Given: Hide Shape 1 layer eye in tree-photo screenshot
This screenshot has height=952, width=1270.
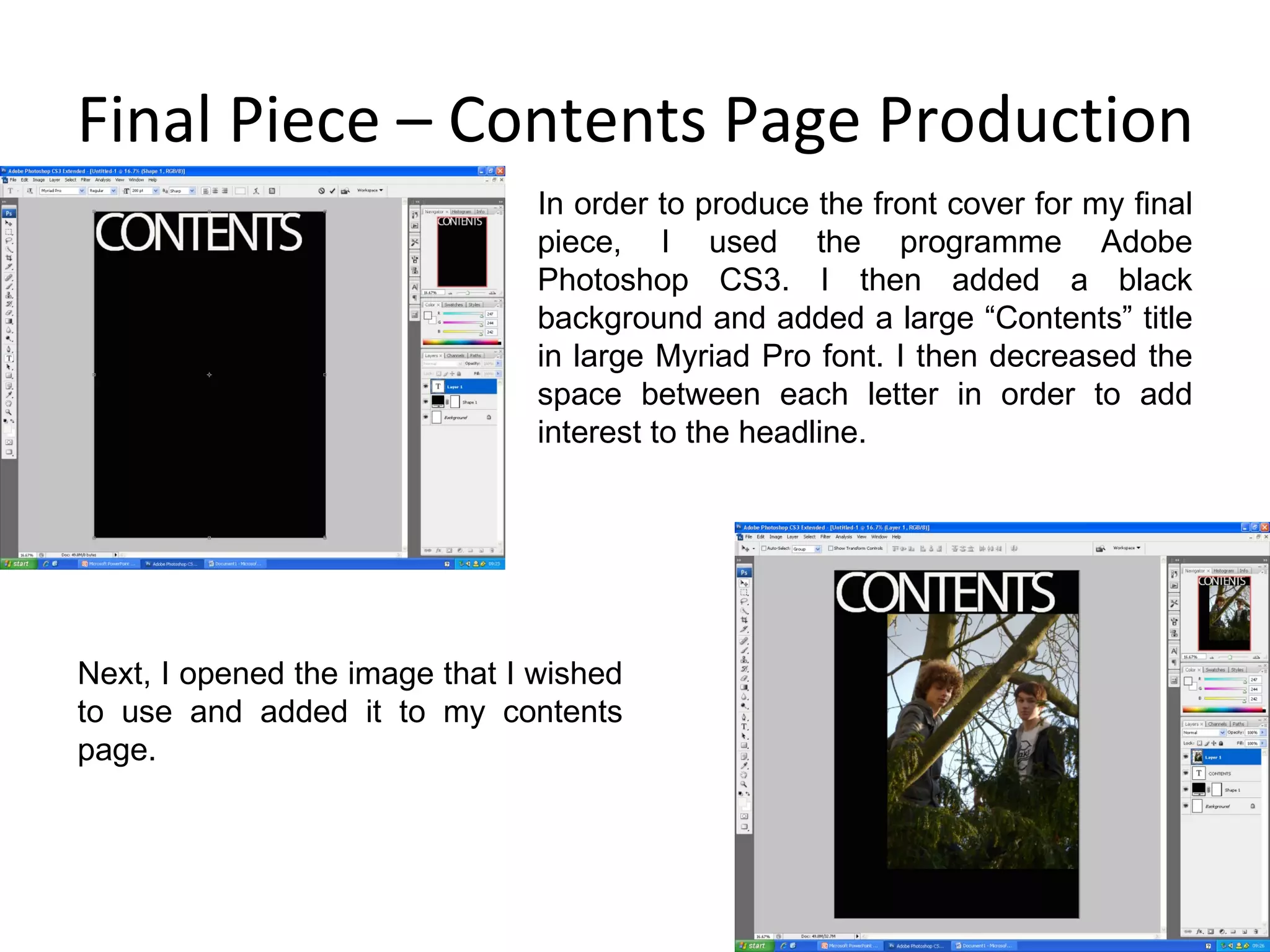Looking at the screenshot, I should click(1186, 790).
